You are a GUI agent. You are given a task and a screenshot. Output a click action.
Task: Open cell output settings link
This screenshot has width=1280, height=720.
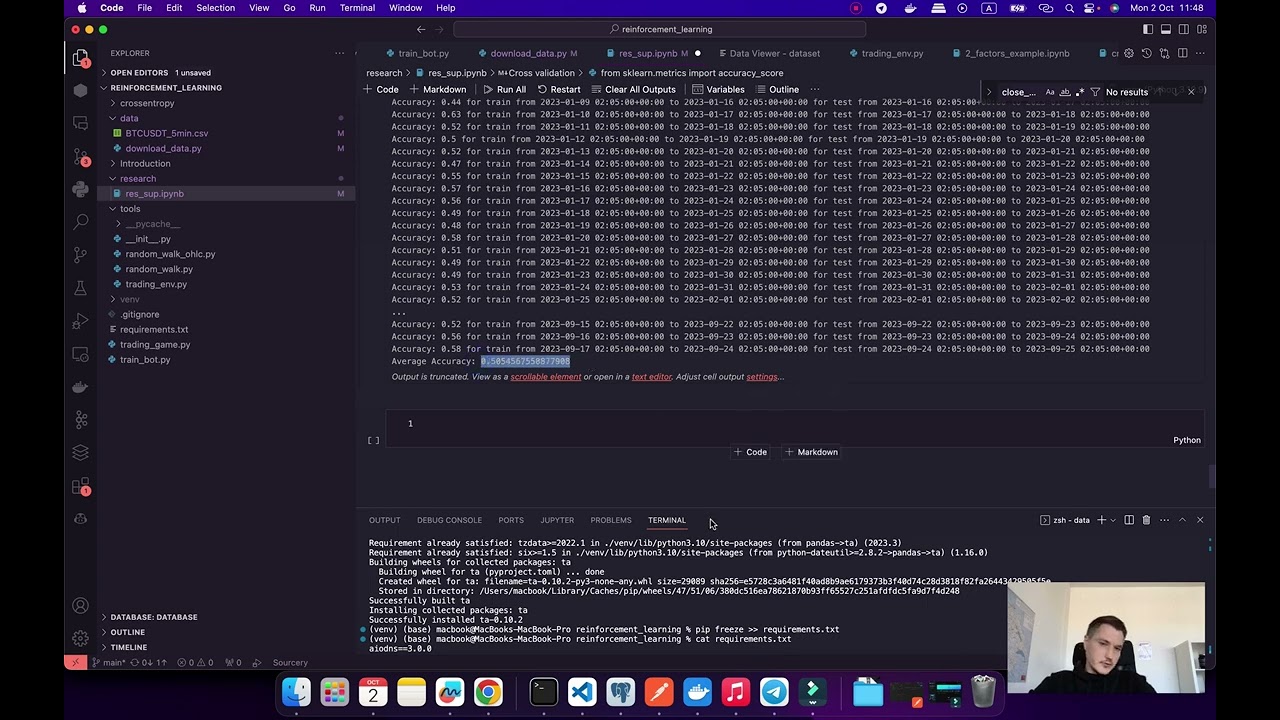pos(761,377)
